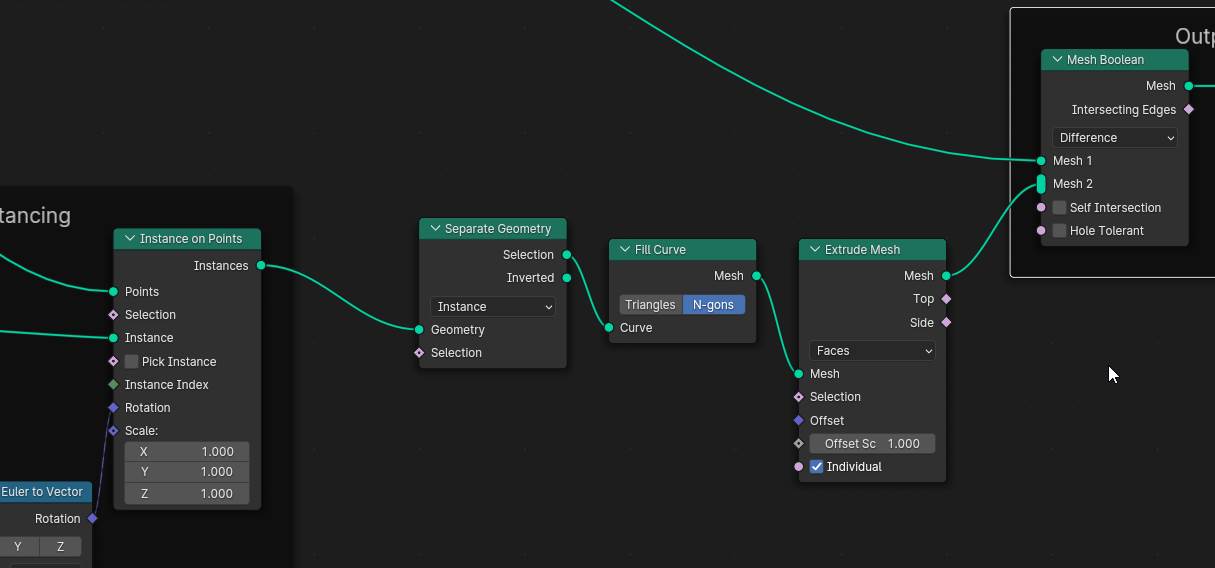The height and width of the screenshot is (568, 1215).
Task: Open the Instance domain dropdown
Action: point(493,307)
